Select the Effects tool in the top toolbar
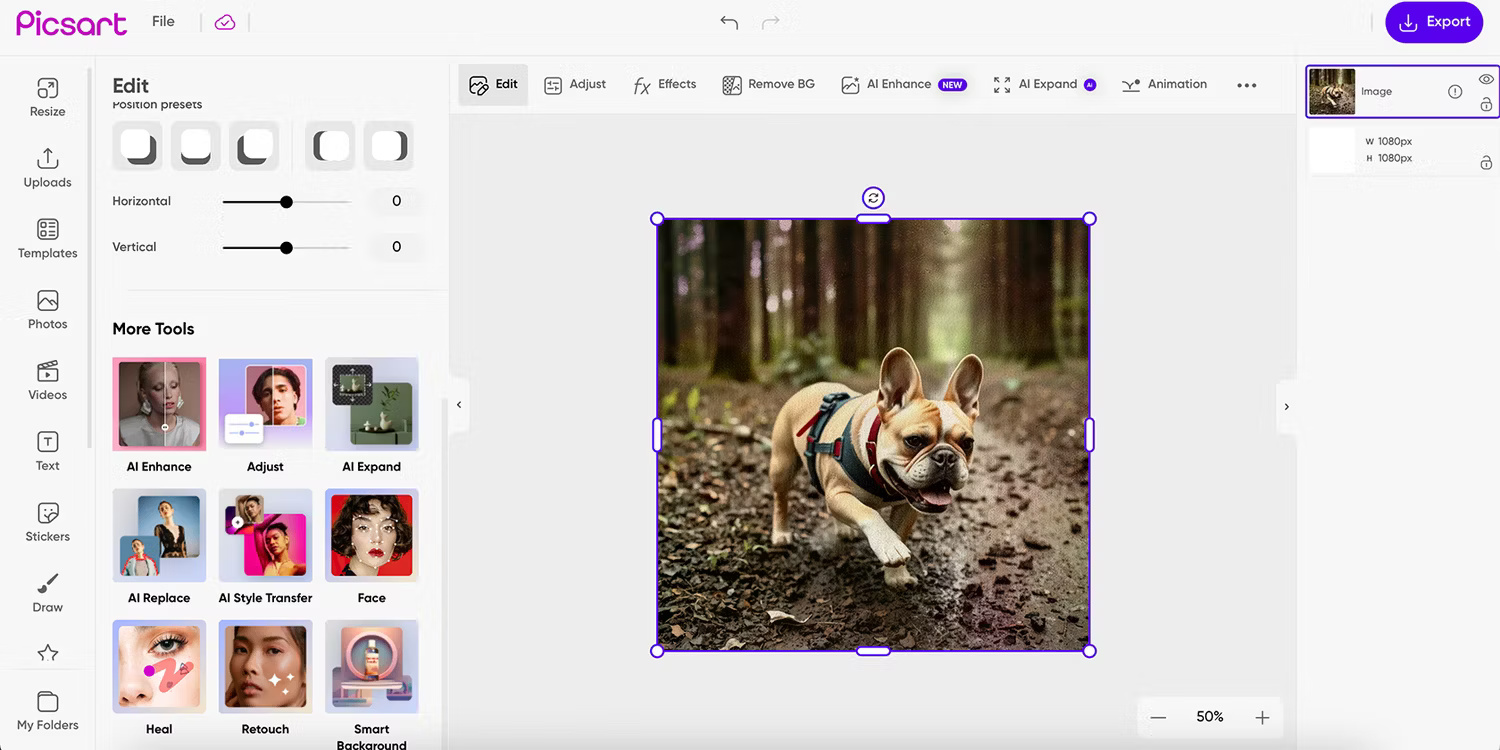 664,84
